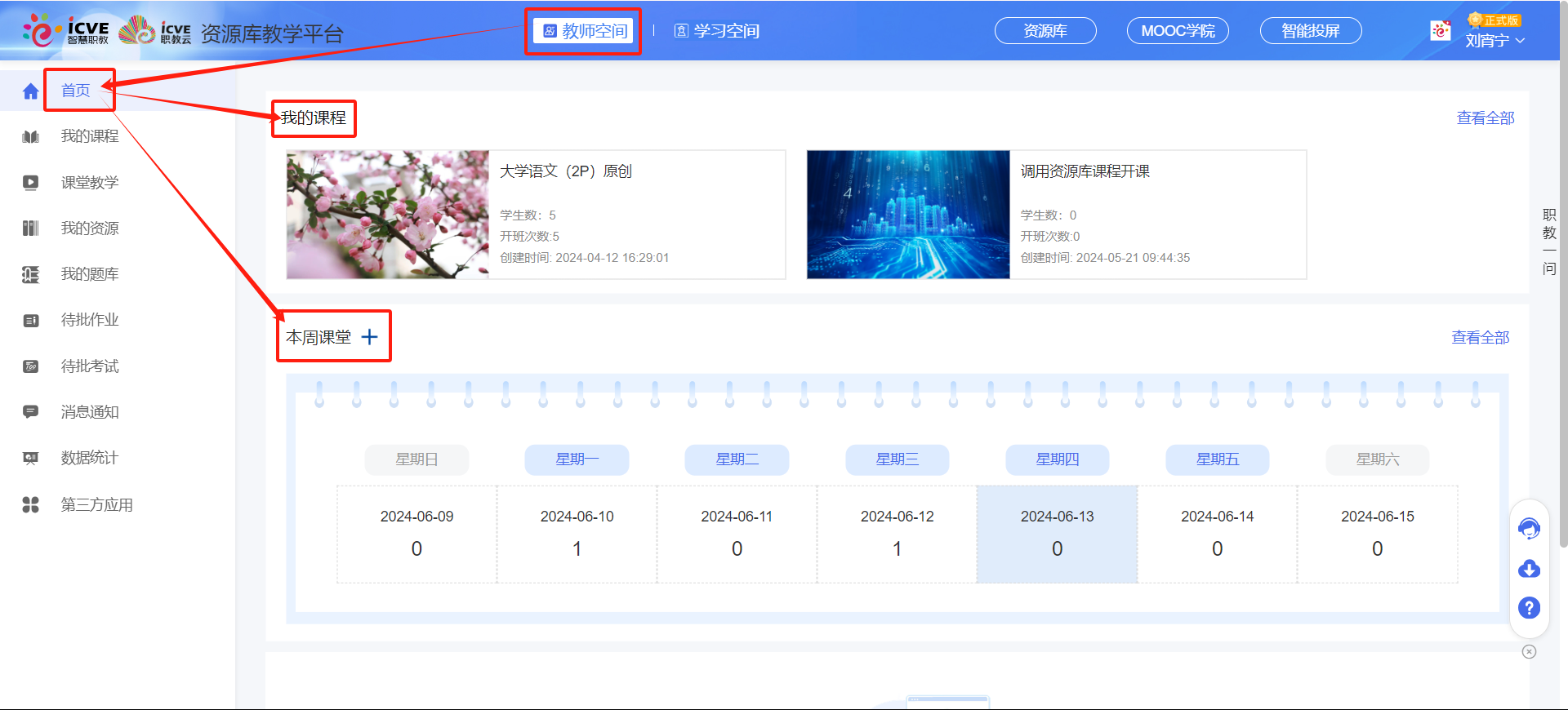Switch to the 学习空间 tab

pos(717,31)
